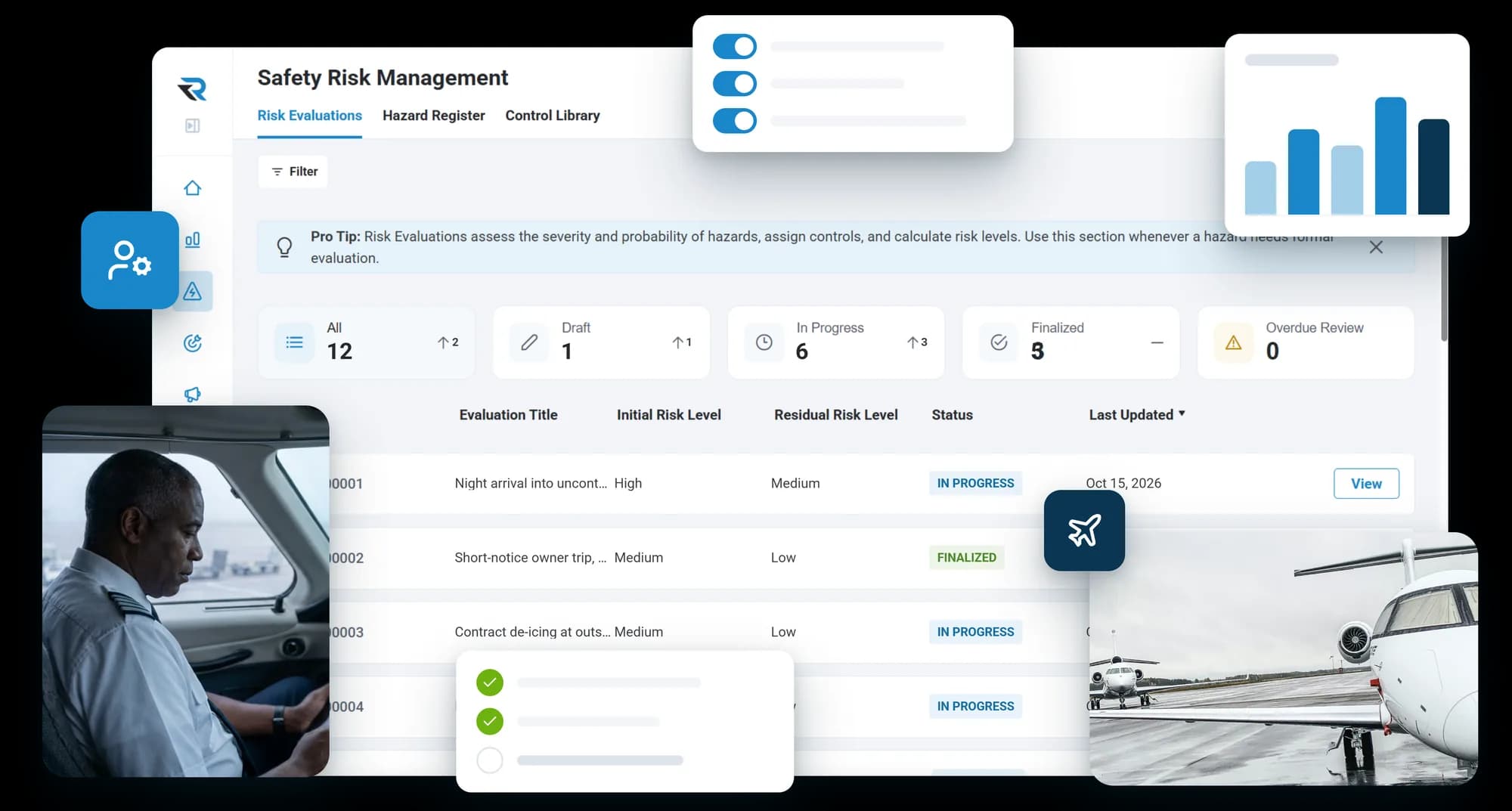Screen dimensions: 1512x811
Task: Click the R company logo
Action: tap(192, 89)
